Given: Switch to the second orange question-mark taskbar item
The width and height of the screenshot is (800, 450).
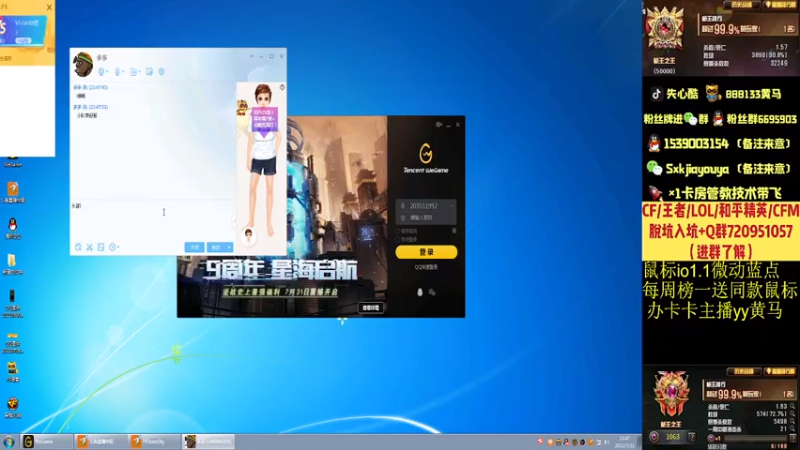Looking at the screenshot, I should [154, 442].
